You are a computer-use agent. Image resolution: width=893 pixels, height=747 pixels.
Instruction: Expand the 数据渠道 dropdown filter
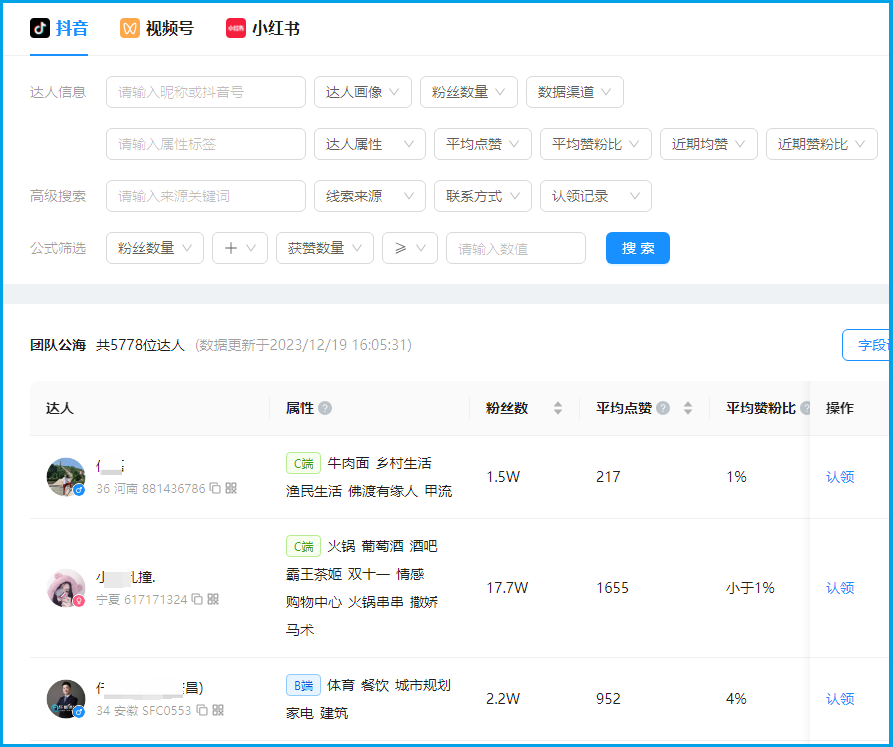click(x=575, y=92)
